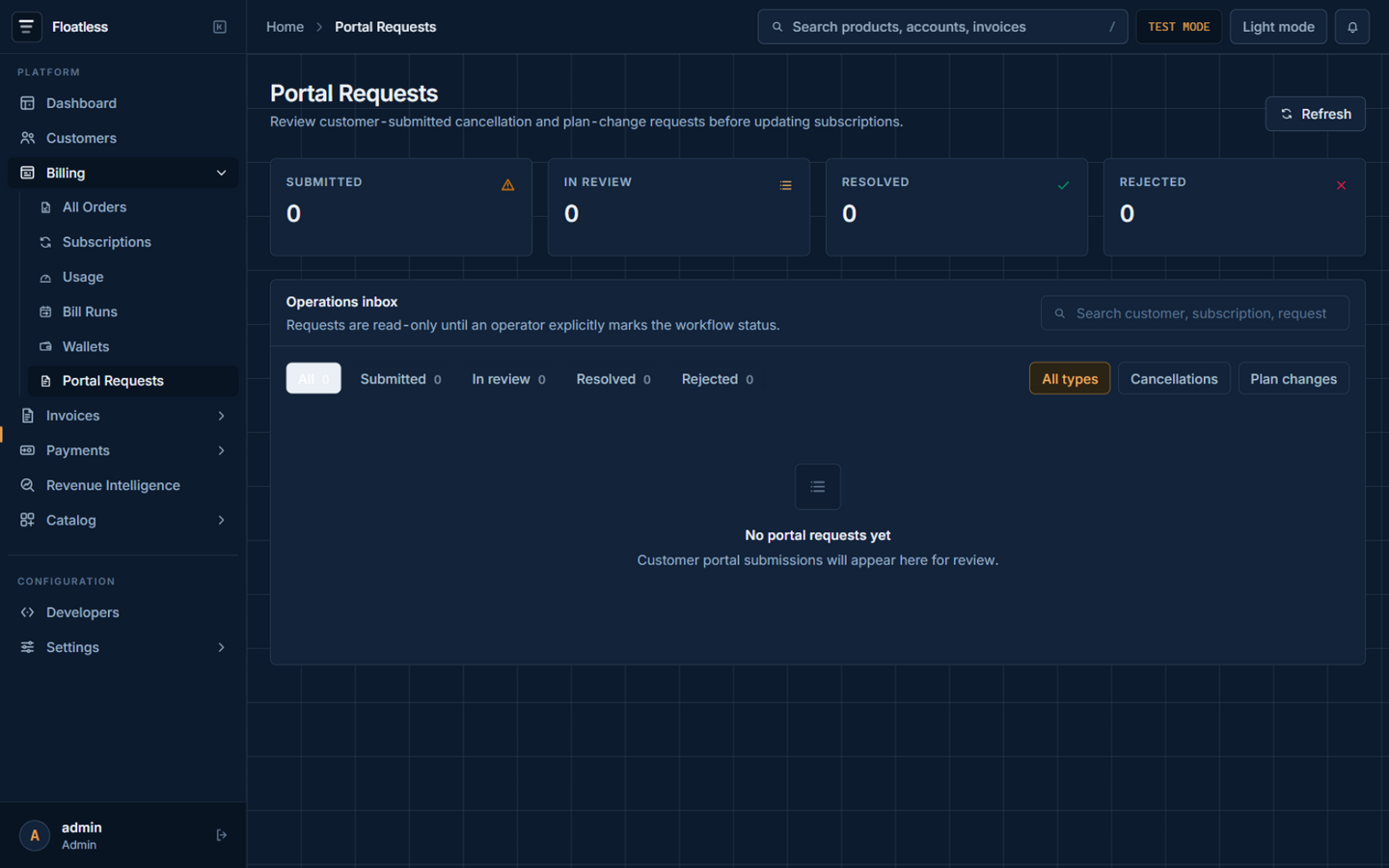The width and height of the screenshot is (1389, 868).
Task: Switch to the In review tab
Action: click(508, 379)
